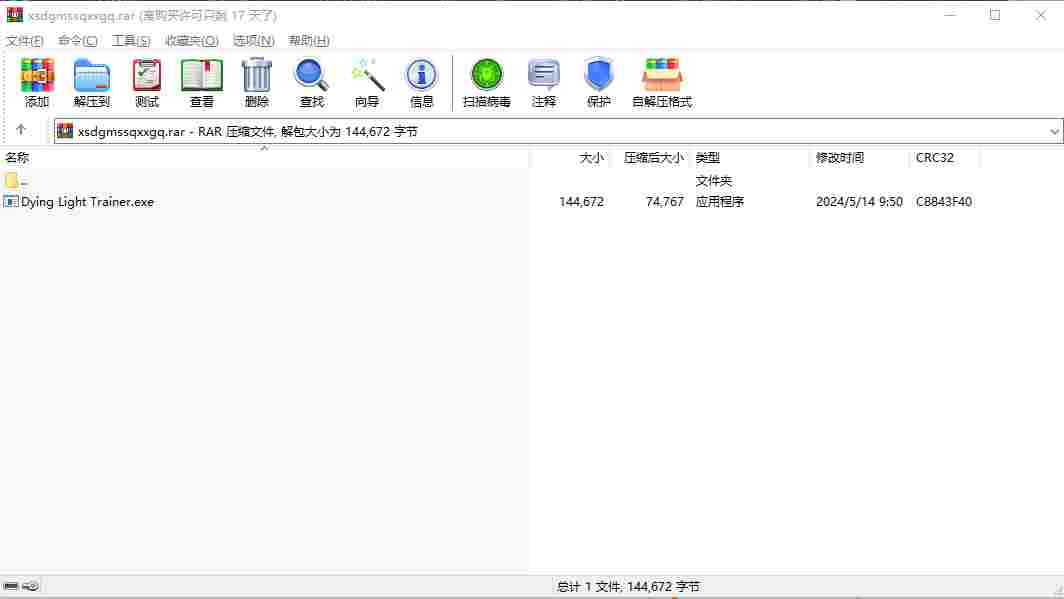Open the 文件(F) menu
The image size is (1064, 599).
point(25,41)
